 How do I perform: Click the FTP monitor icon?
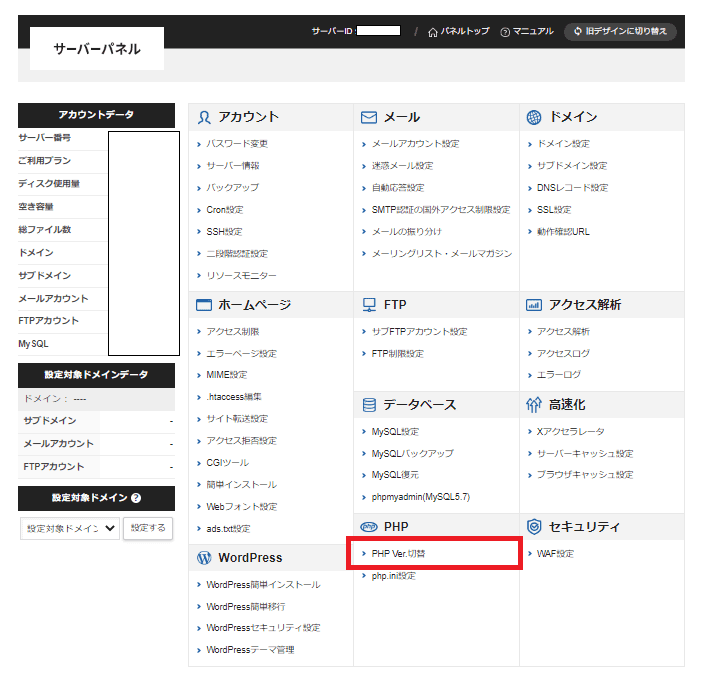coord(369,305)
